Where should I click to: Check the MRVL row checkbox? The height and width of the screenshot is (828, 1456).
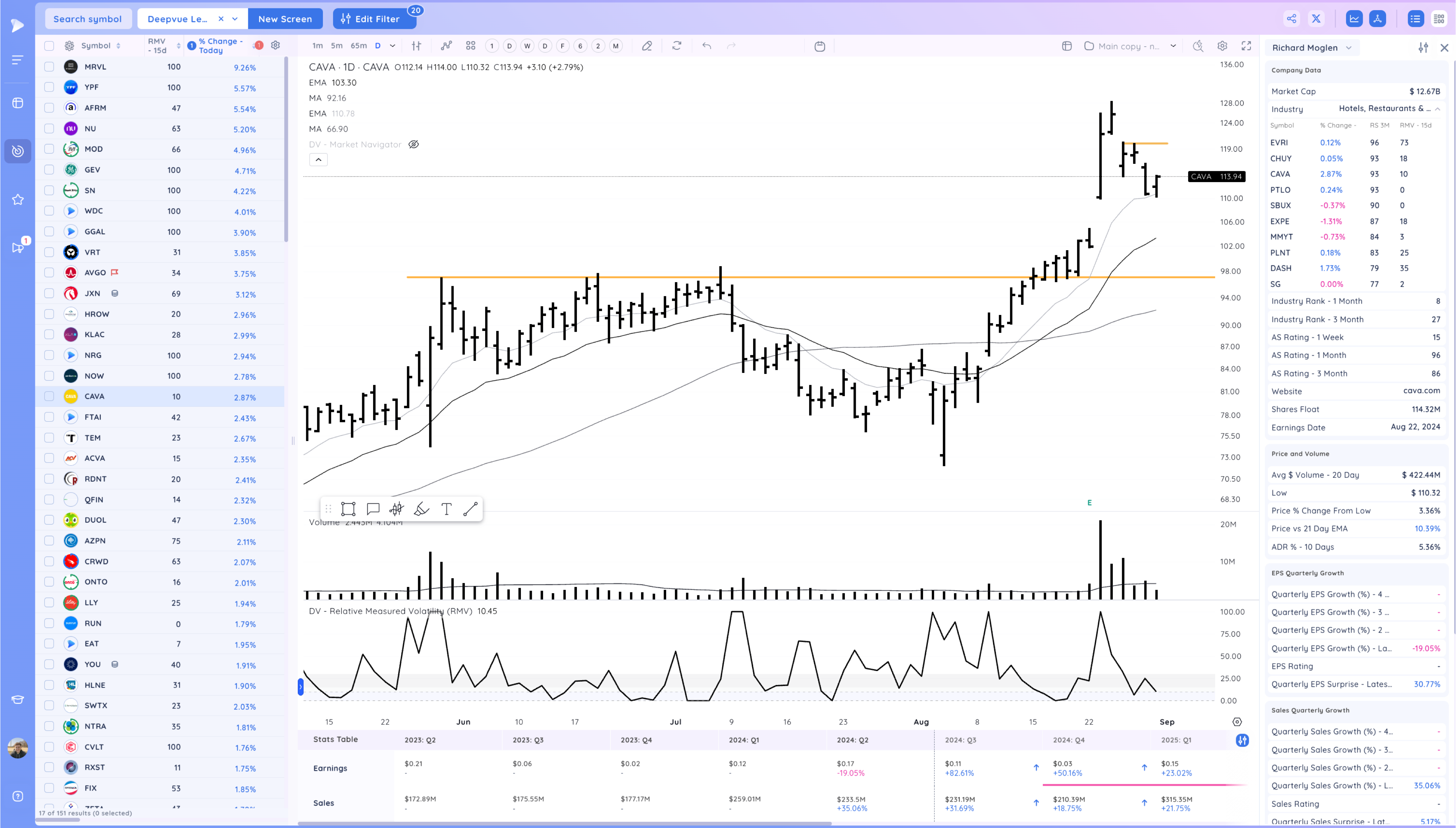(50, 67)
